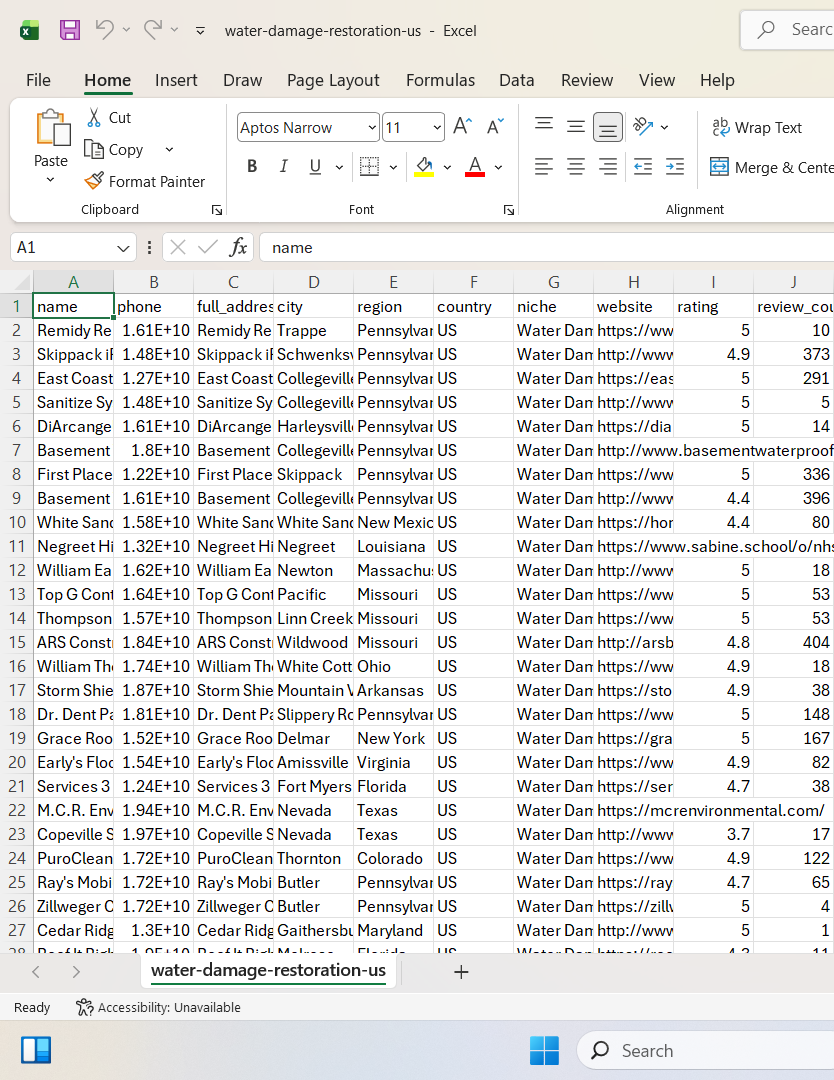Switch to the Draw ribbon tab
The height and width of the screenshot is (1080, 834).
(242, 80)
